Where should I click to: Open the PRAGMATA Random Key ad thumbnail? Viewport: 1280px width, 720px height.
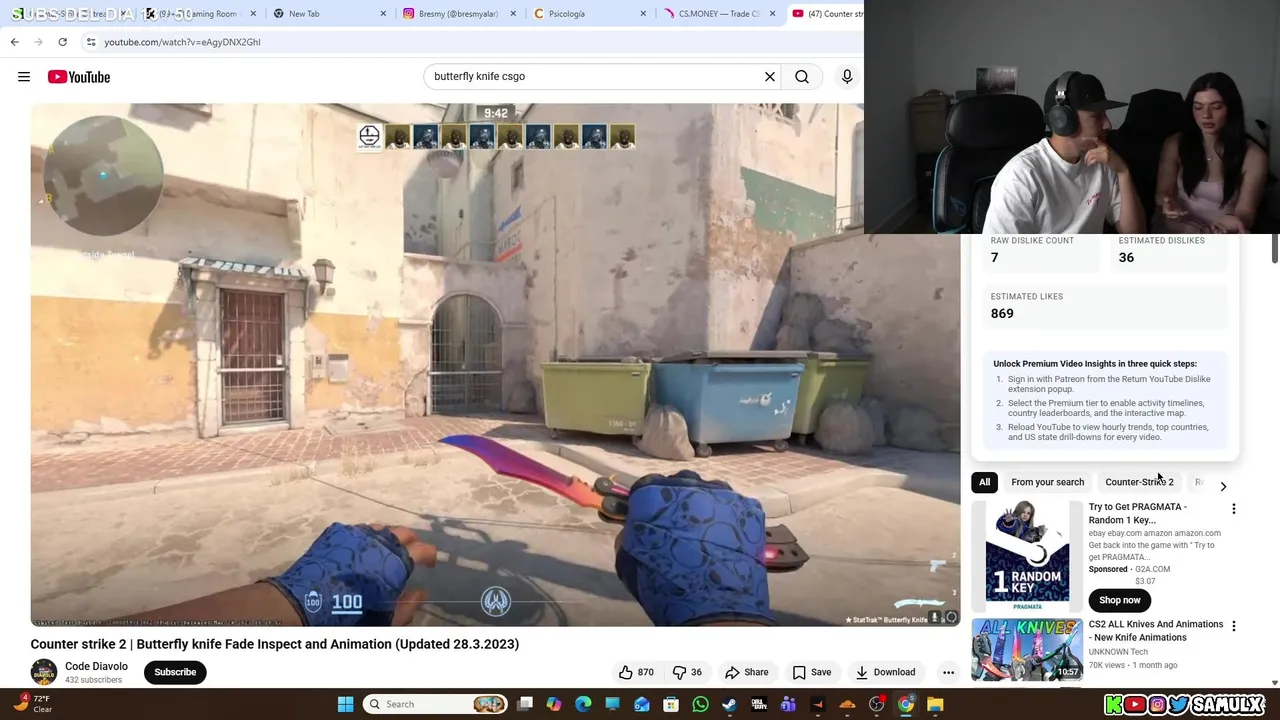tap(1027, 556)
